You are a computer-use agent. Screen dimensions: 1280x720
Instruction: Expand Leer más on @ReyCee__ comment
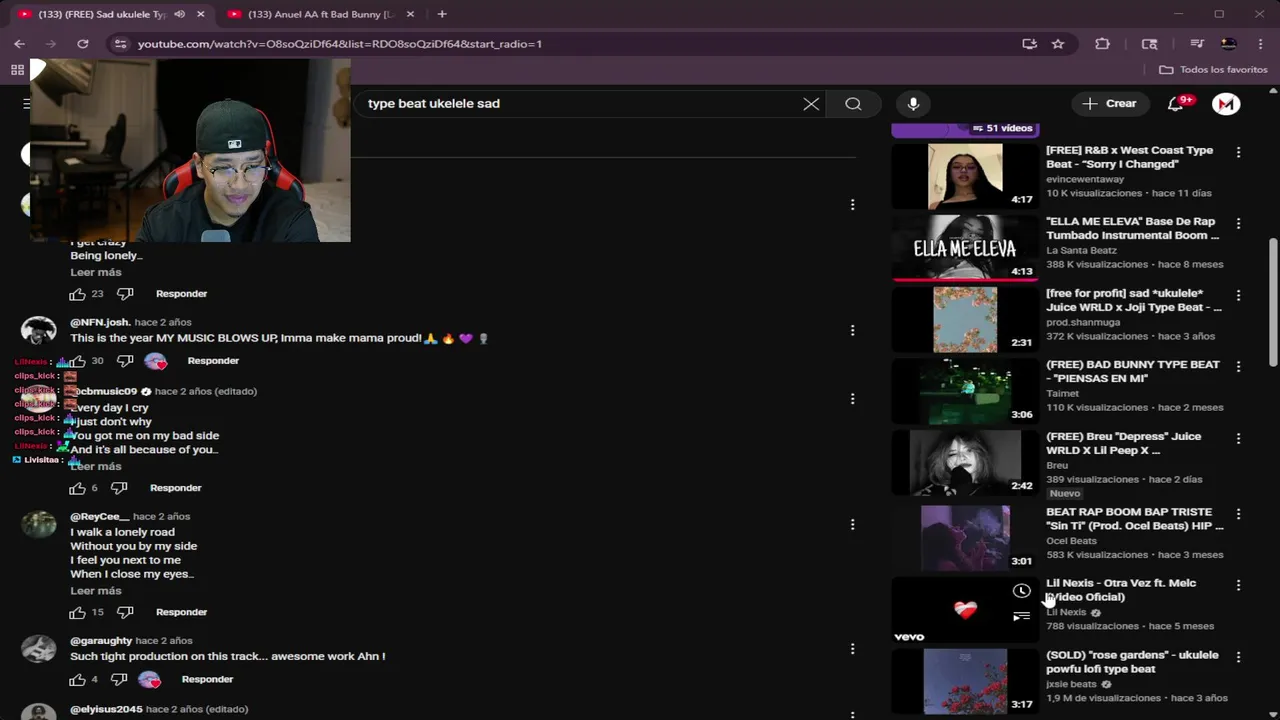96,591
